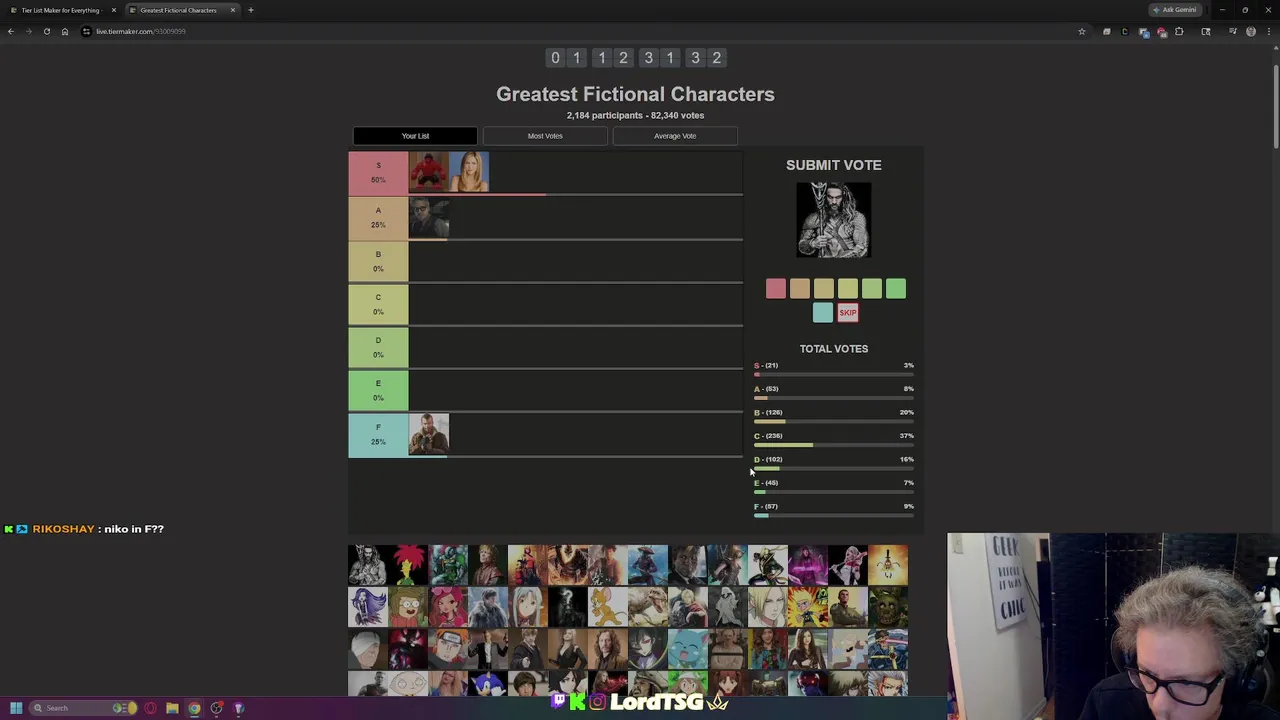Pick Jerry mouse thumbnail in pool
The image size is (1280, 720).
[x=607, y=606]
